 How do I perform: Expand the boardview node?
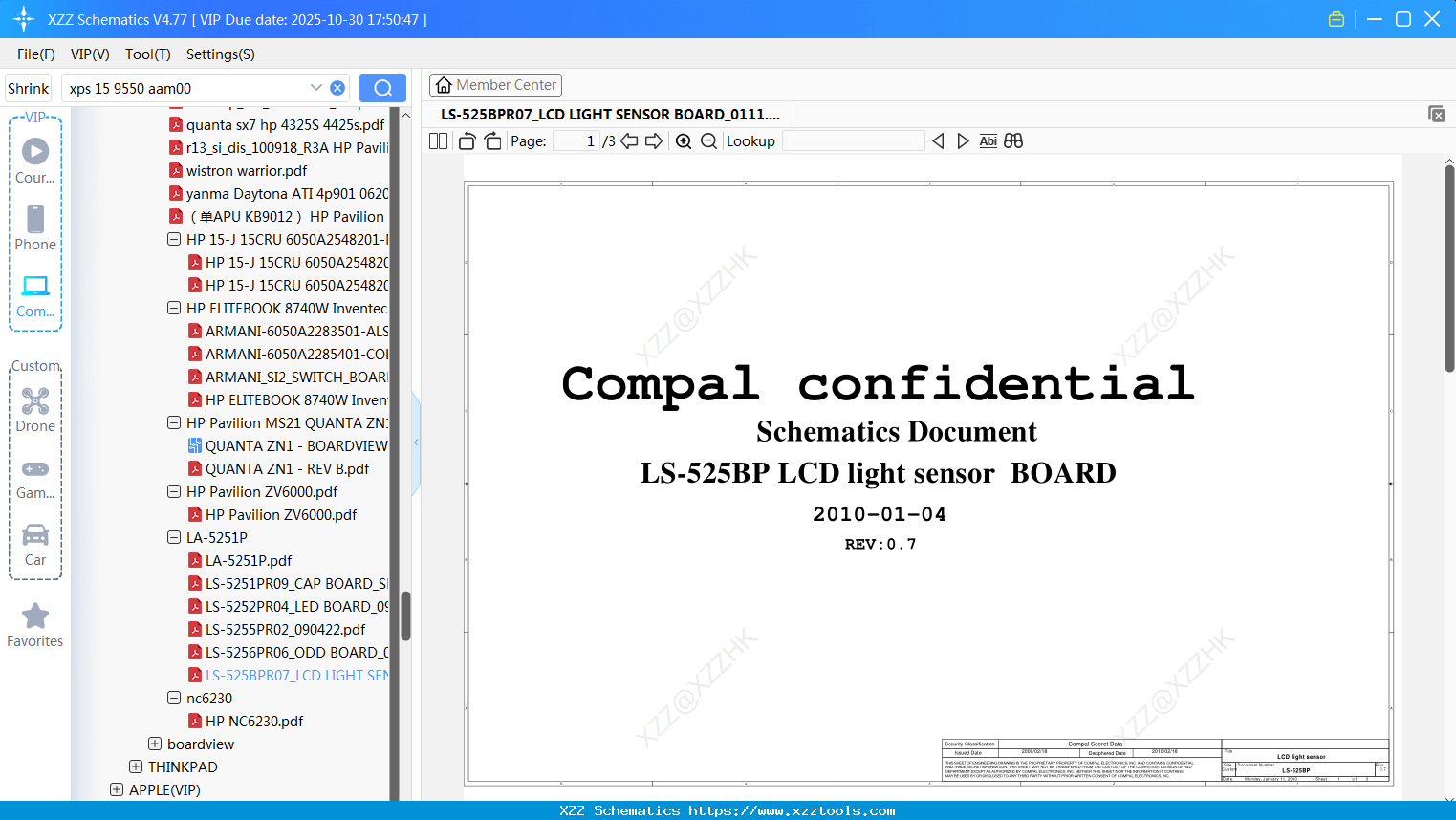point(155,744)
